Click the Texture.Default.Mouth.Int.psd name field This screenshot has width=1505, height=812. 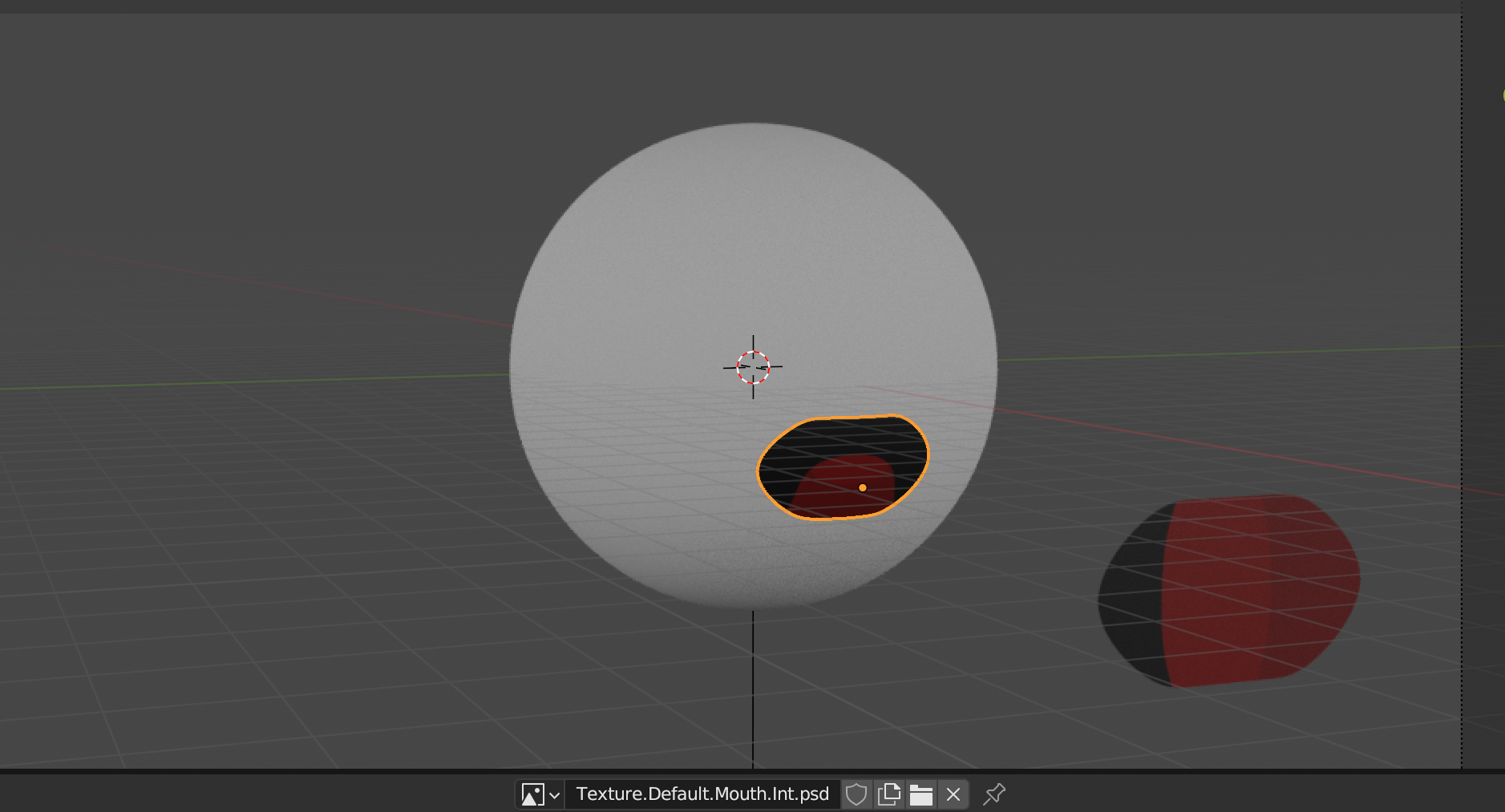pyautogui.click(x=702, y=794)
